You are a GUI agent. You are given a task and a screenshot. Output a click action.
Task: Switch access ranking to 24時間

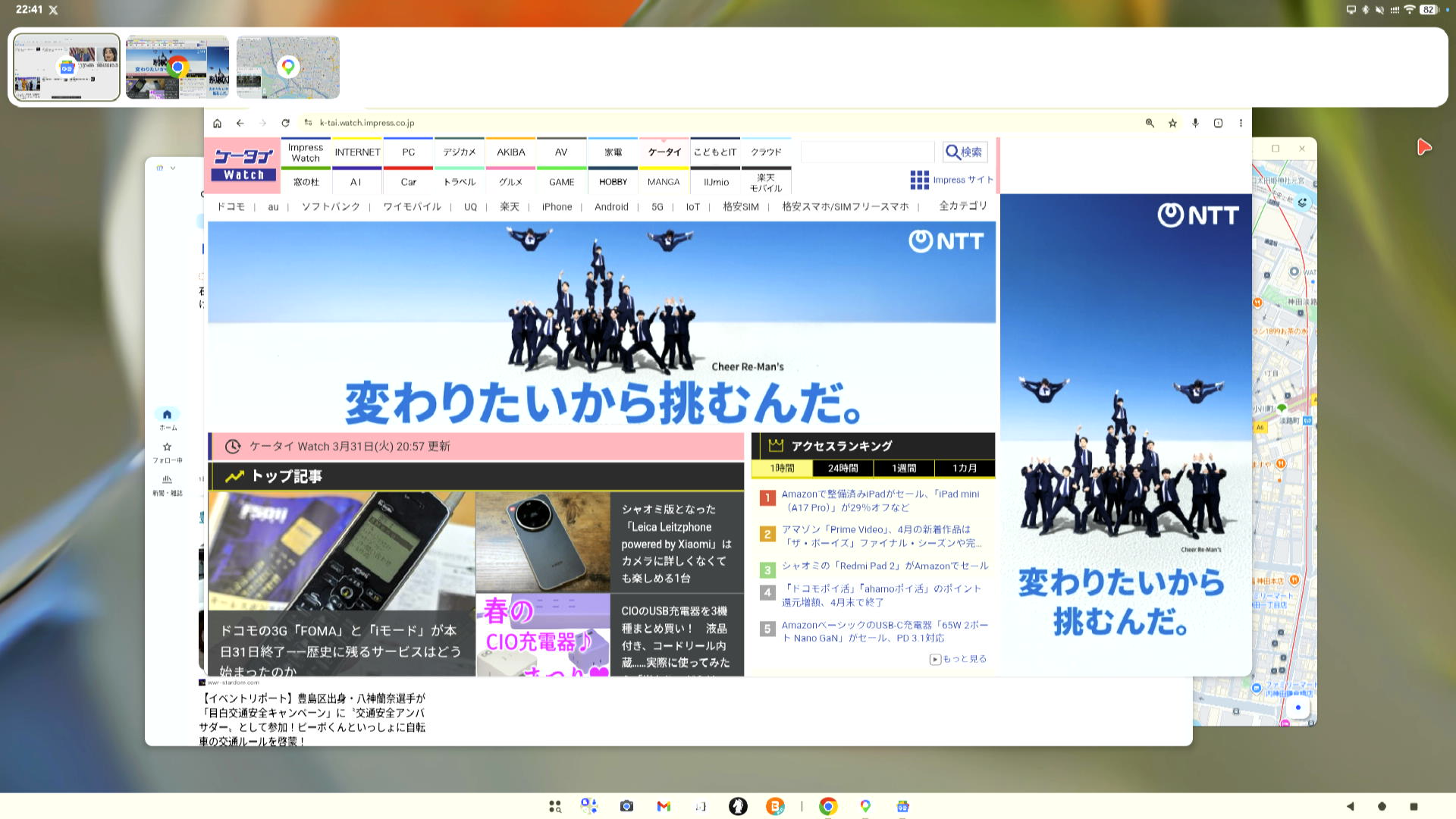pyautogui.click(x=842, y=468)
